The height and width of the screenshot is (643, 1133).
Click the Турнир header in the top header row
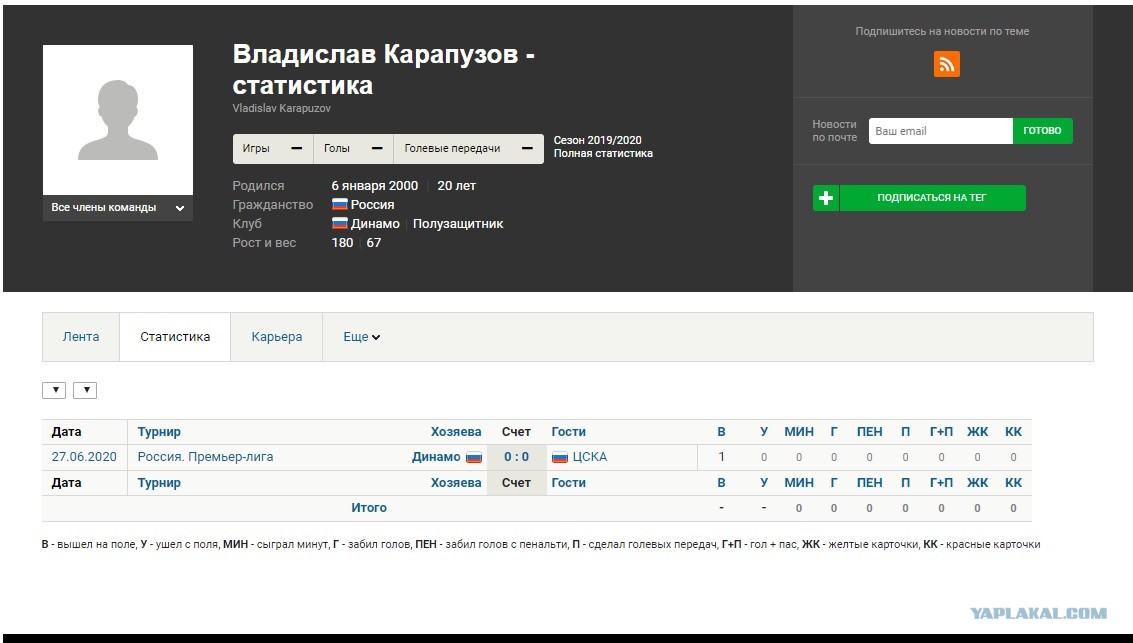159,432
